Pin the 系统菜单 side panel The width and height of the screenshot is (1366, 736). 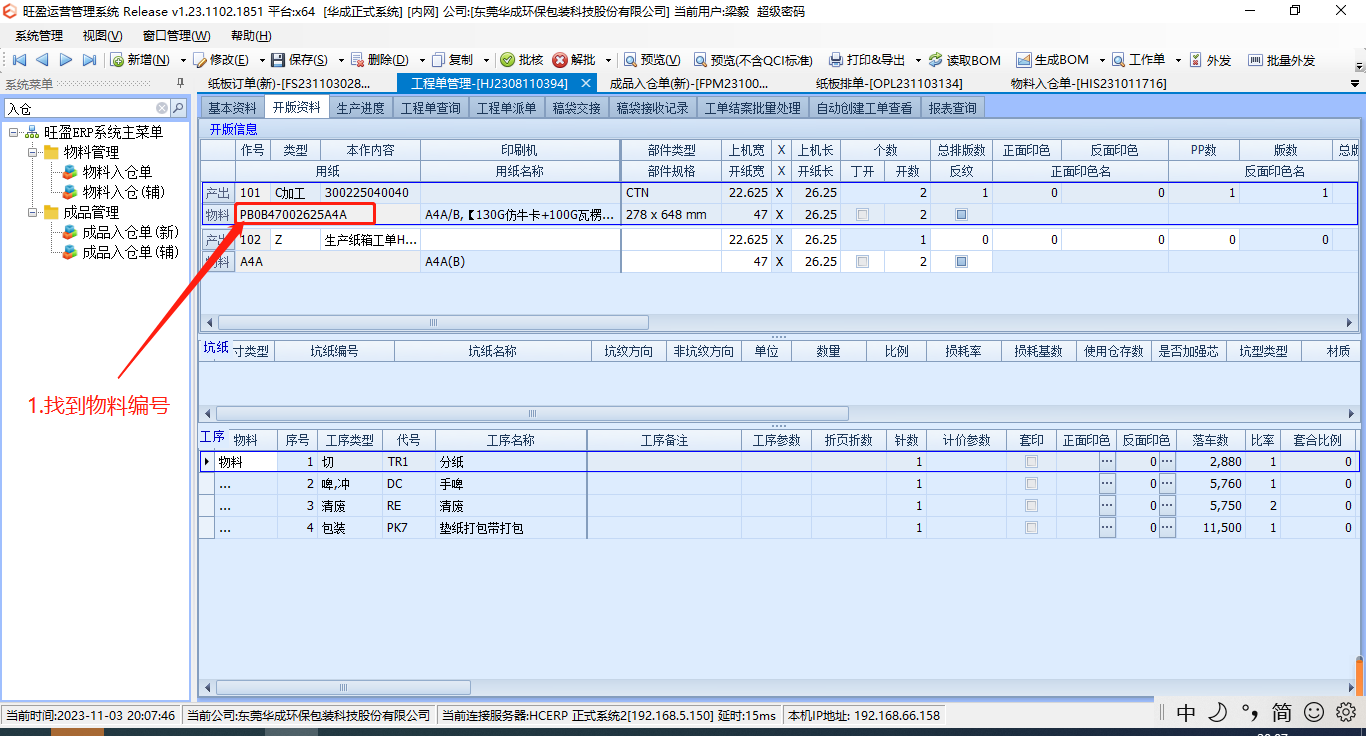click(180, 83)
